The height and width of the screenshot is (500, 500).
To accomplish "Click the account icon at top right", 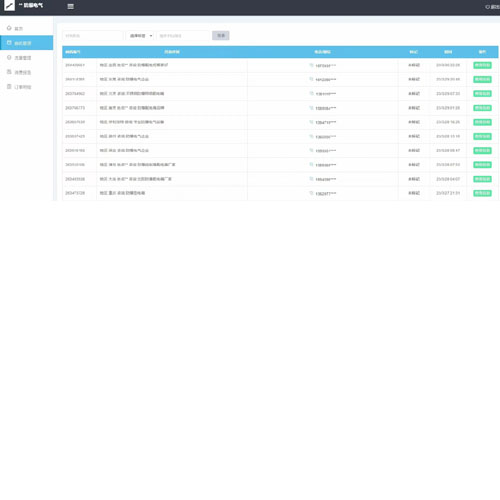I will point(487,7).
